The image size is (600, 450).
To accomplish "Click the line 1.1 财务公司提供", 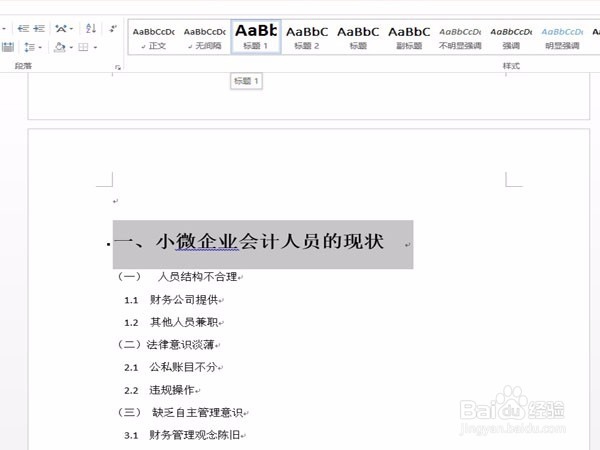I will [172, 300].
